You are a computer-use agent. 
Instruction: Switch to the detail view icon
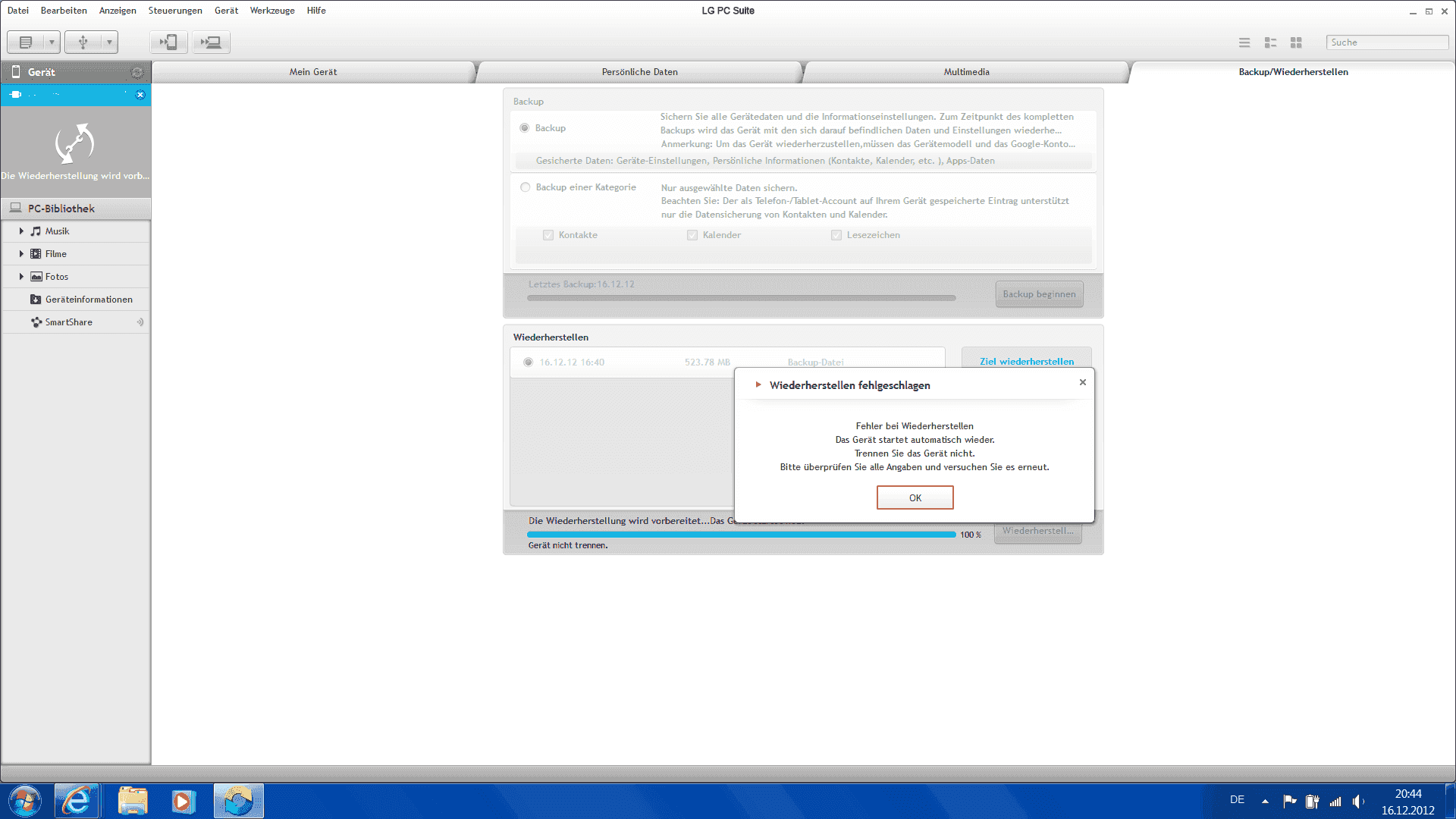coord(1270,42)
